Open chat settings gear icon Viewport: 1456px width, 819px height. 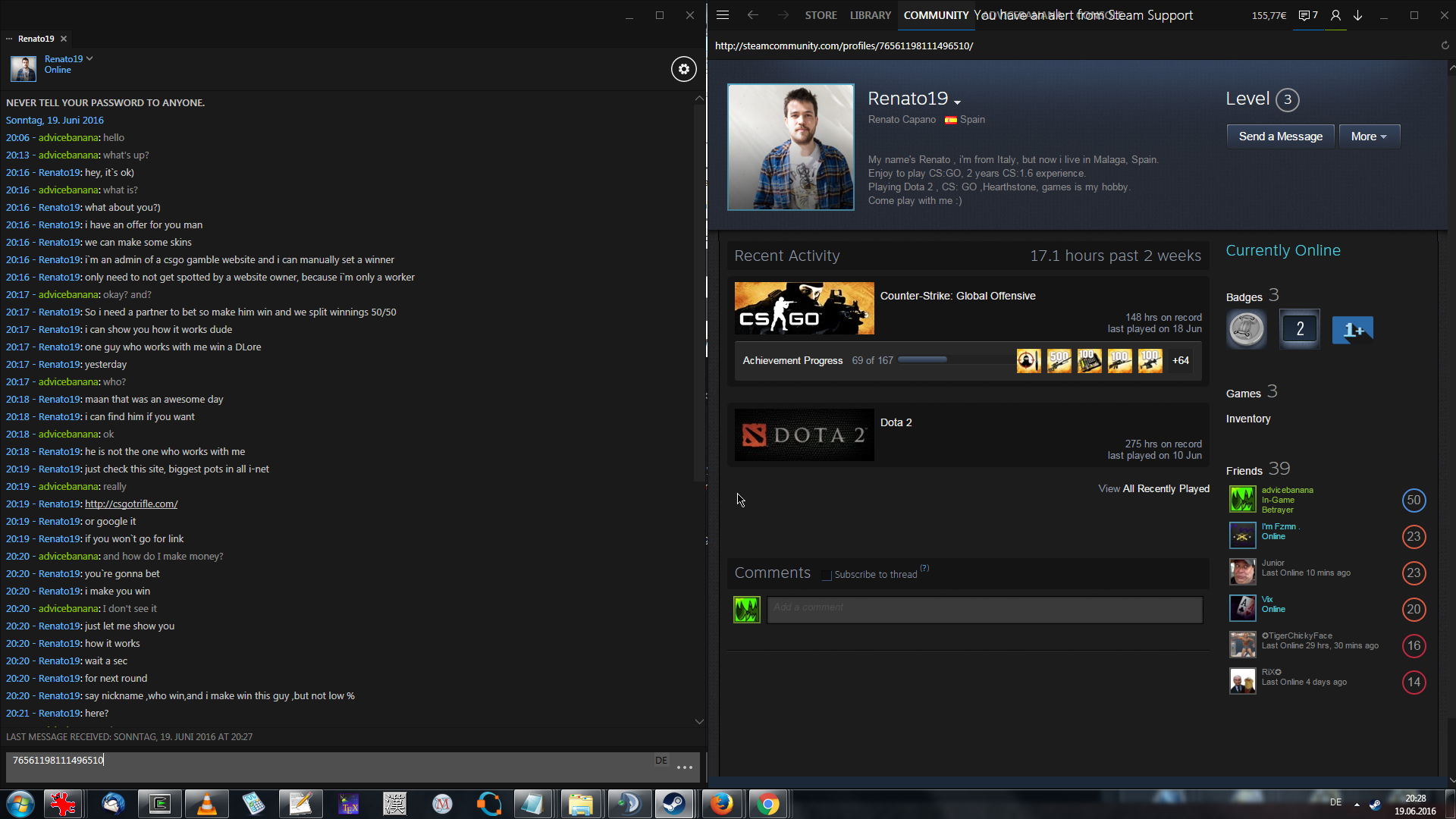683,69
